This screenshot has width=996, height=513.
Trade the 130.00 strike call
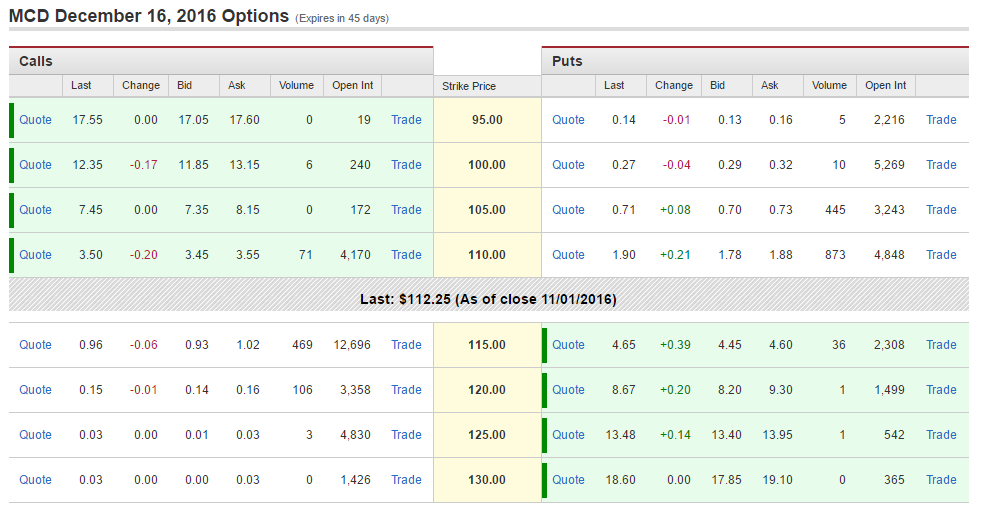pos(406,481)
